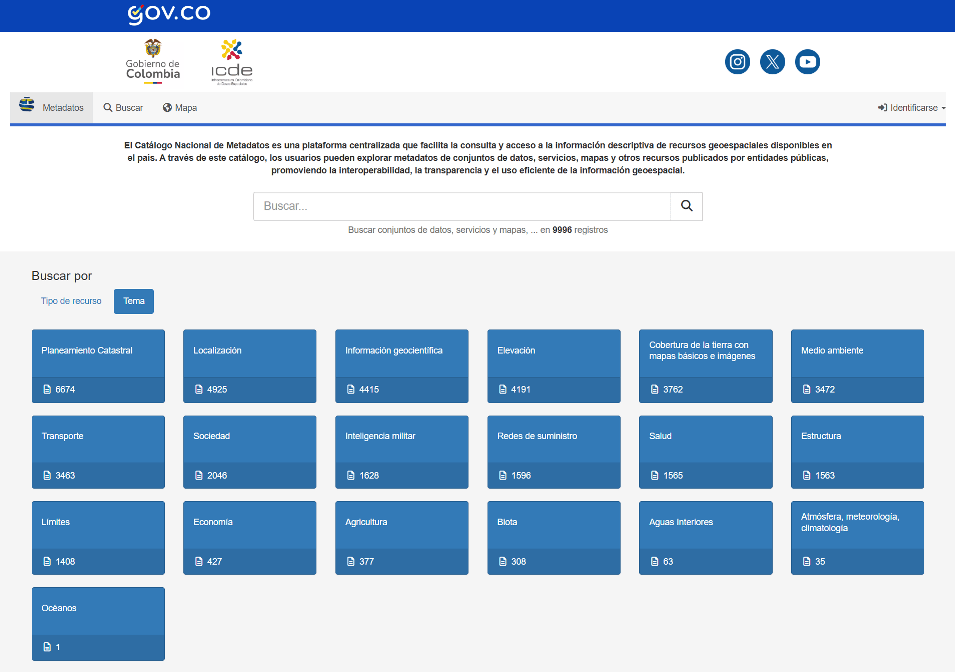
Task: Expand the Identificarse dropdown
Action: [x=911, y=108]
